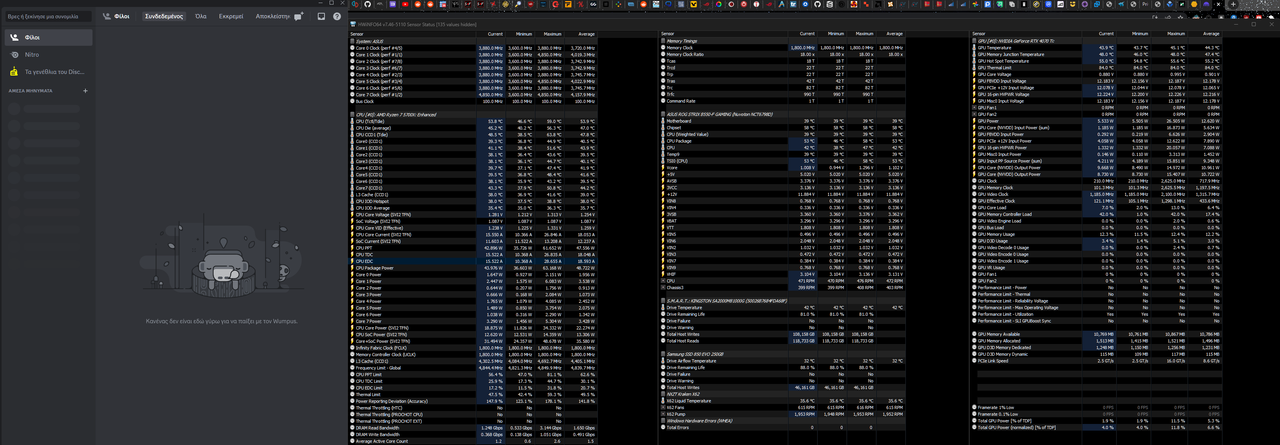The width and height of the screenshot is (1280, 445).
Task: Click Minimum column header in the CPU panel
Action: click(x=521, y=34)
